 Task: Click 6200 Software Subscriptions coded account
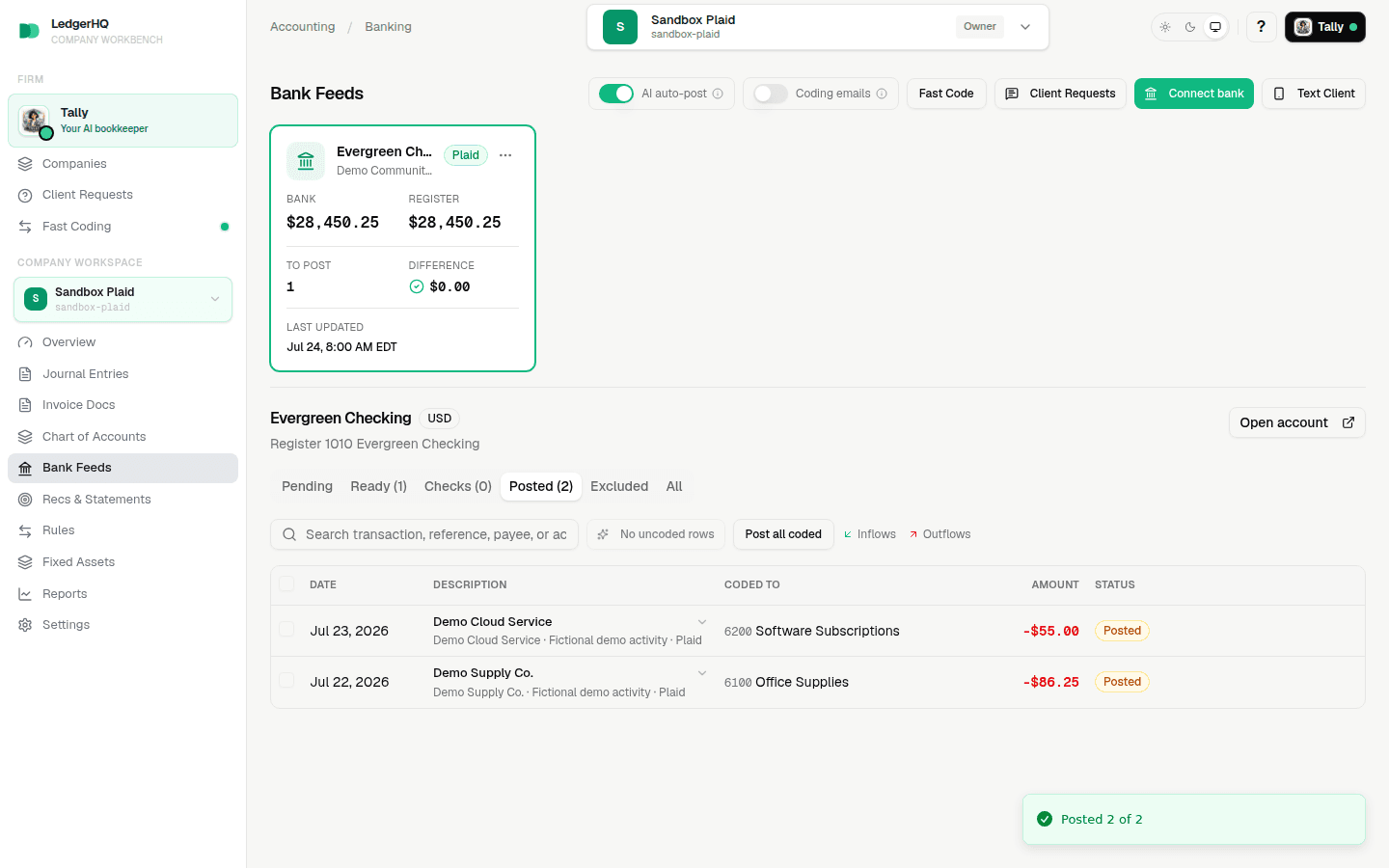812,631
